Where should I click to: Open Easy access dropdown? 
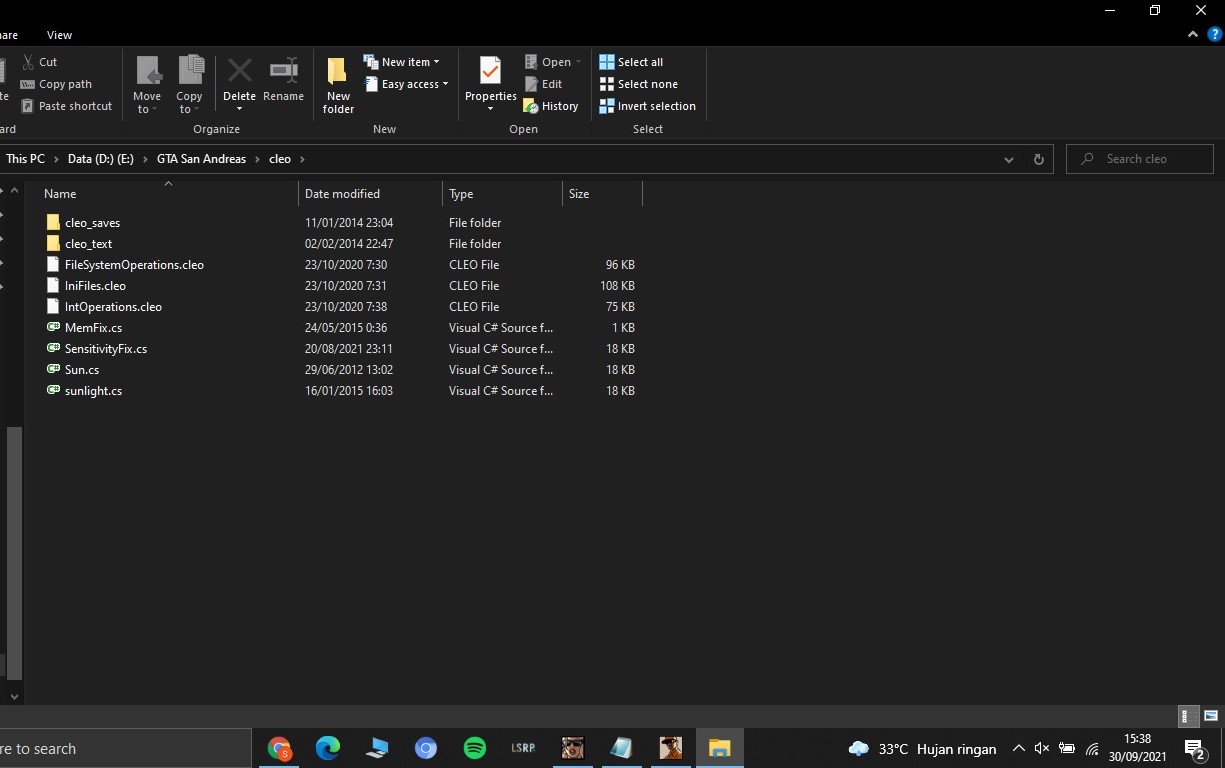(x=405, y=84)
